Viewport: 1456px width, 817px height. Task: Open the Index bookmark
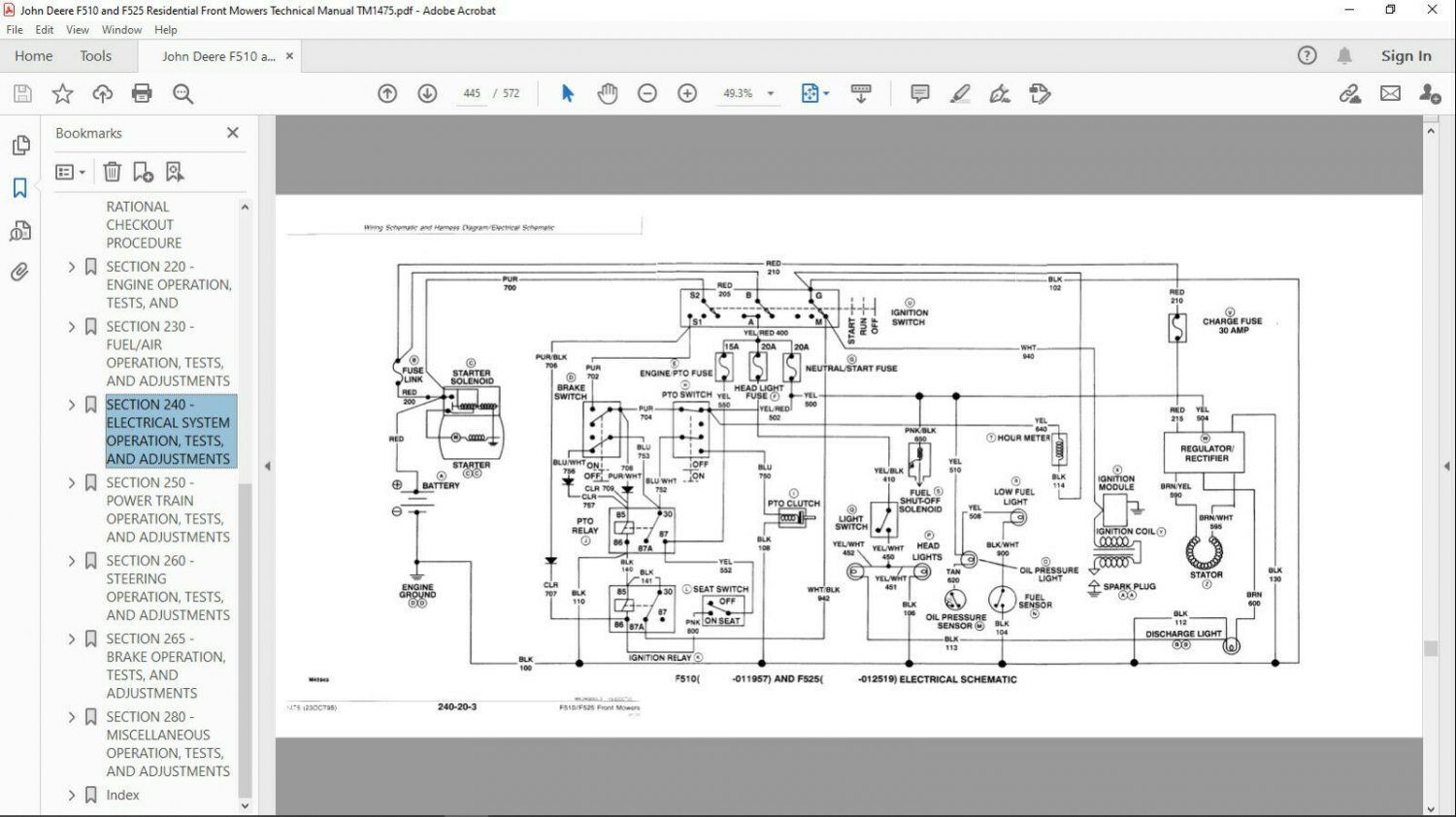pyautogui.click(x=122, y=795)
